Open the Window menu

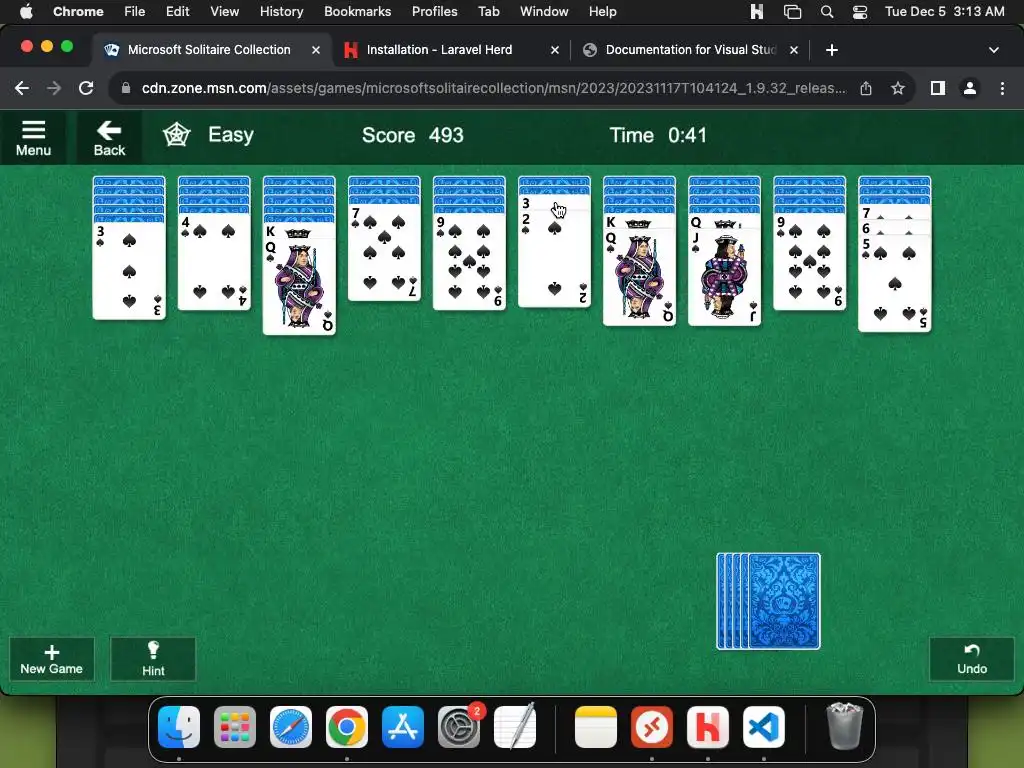[x=544, y=11]
